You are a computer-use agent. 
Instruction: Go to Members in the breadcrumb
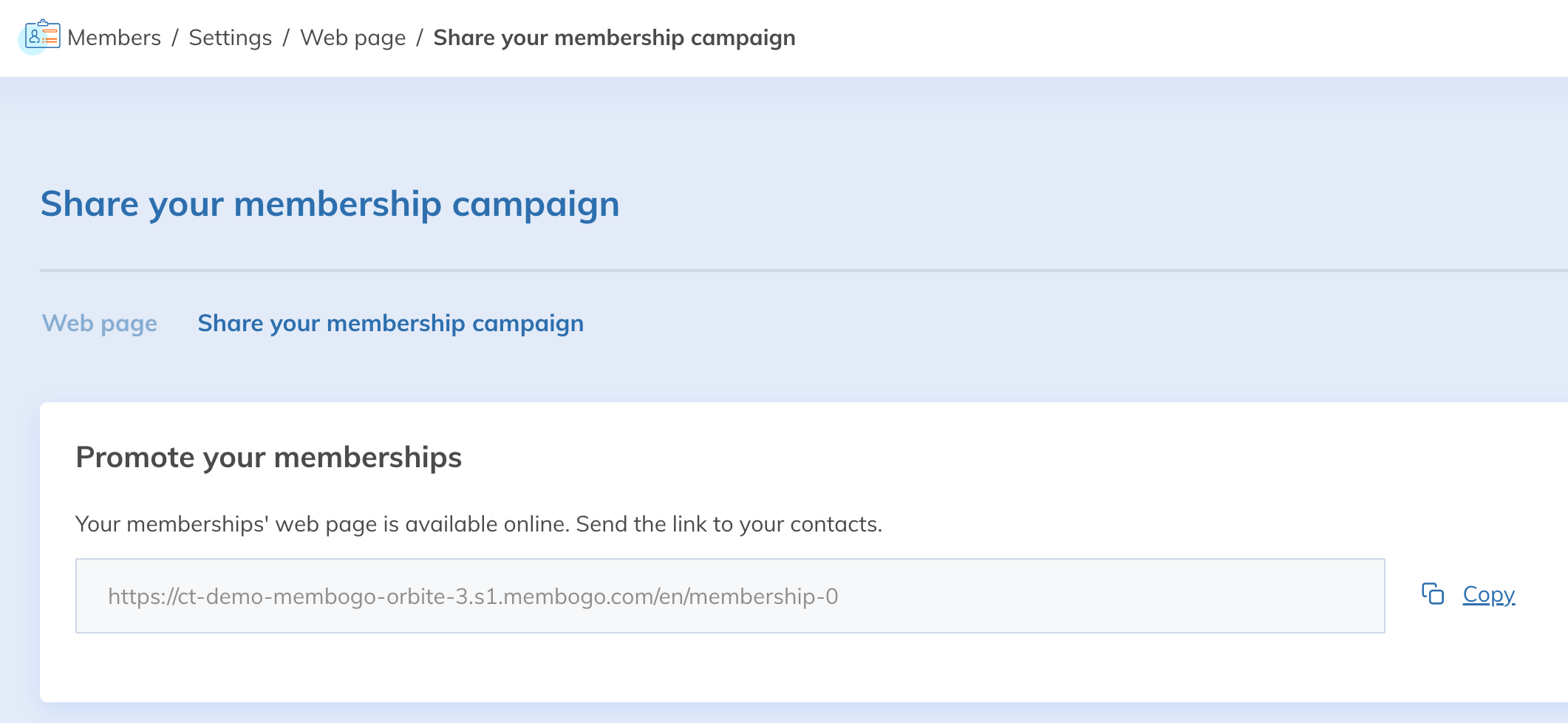coord(114,38)
